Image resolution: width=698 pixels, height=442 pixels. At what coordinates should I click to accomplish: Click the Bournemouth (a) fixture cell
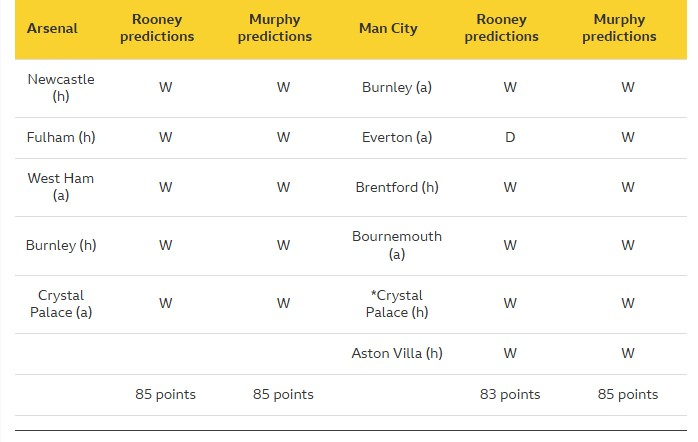(397, 245)
